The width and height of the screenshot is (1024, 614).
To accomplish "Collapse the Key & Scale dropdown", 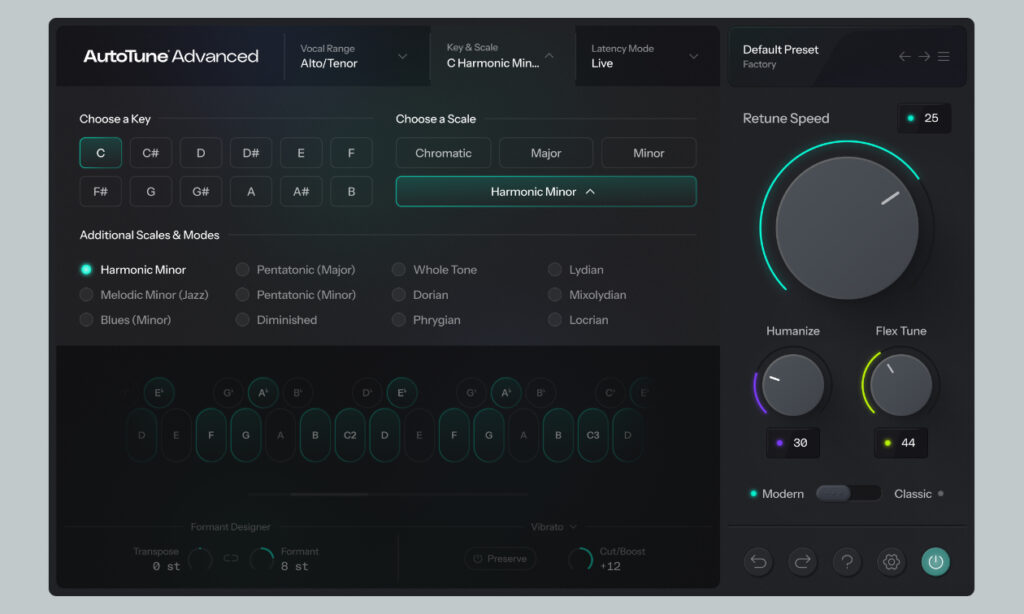I will (x=502, y=56).
